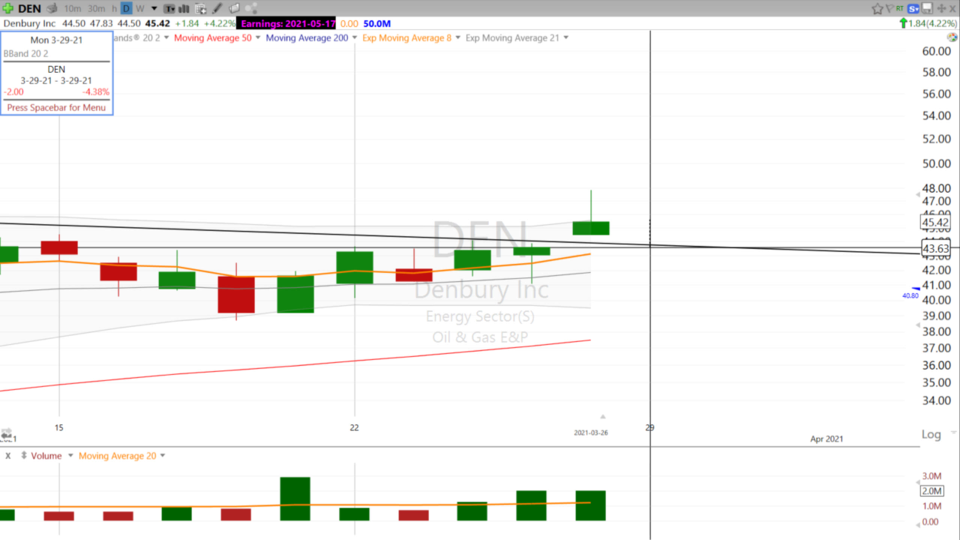Screen dimensions: 960x540
Task: Click volume Moving Average 20 label
Action: (118, 456)
